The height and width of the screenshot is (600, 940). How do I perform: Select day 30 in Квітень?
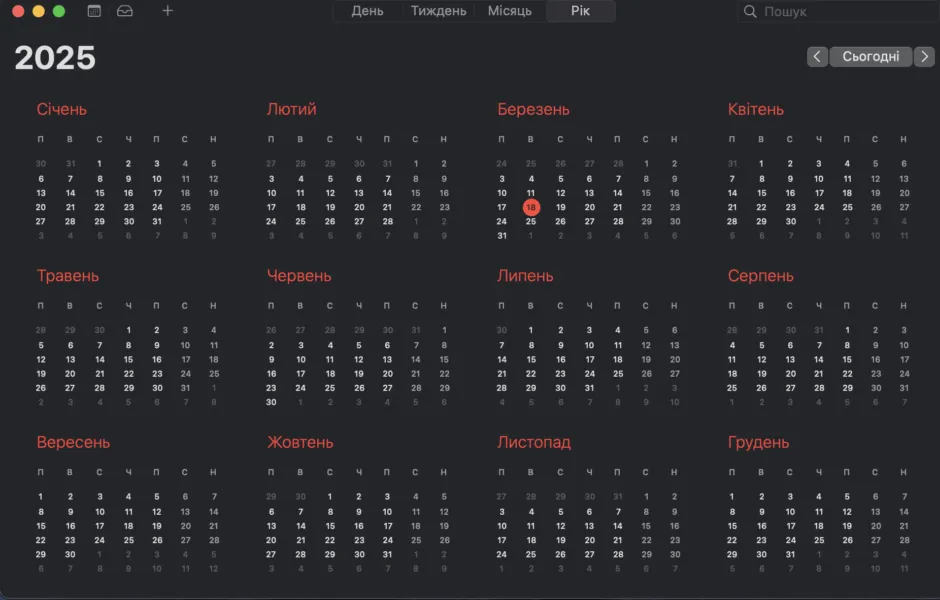[x=791, y=222]
